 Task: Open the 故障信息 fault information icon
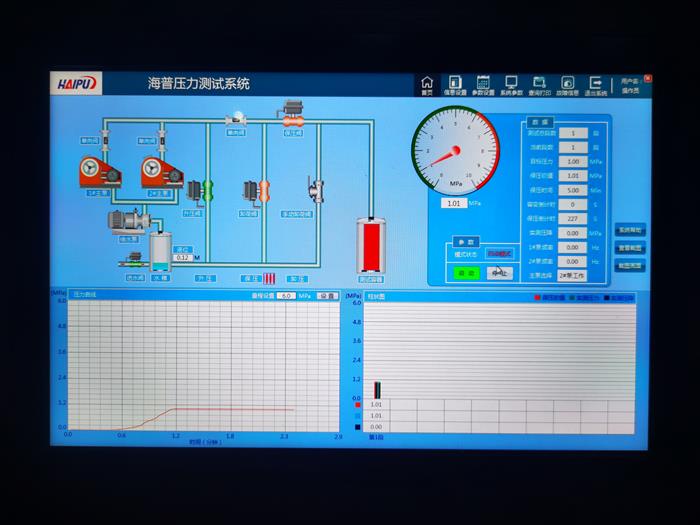pyautogui.click(x=568, y=84)
